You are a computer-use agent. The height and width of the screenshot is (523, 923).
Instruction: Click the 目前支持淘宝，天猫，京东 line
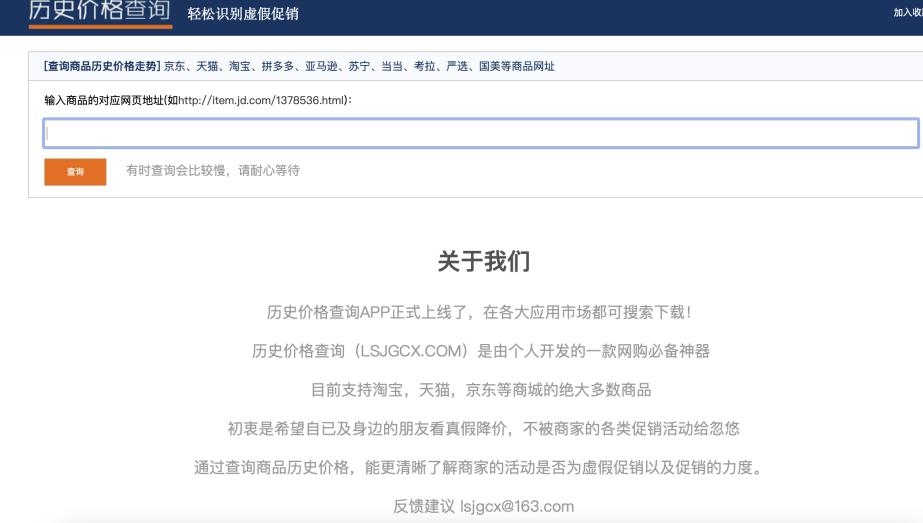(481, 390)
